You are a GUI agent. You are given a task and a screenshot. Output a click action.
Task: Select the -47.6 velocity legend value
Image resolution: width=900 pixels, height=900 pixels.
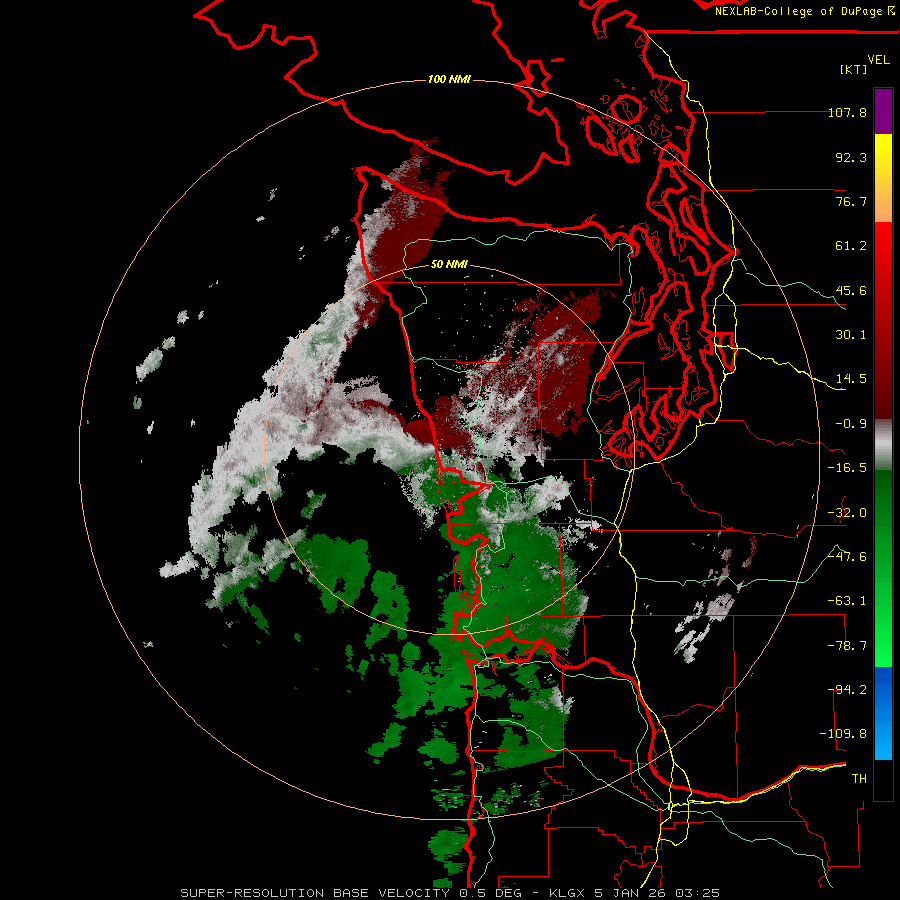pos(847,557)
